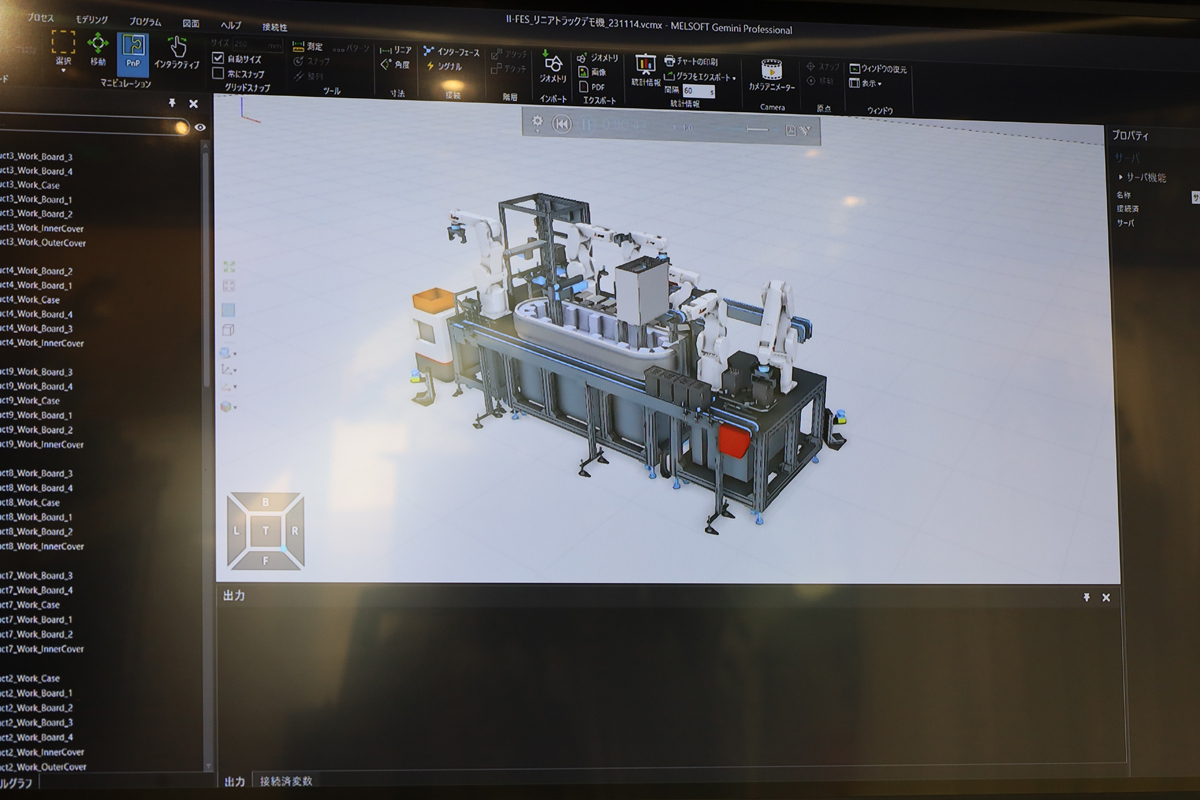Pin the 出力 output panel
The width and height of the screenshot is (1200, 800).
point(1087,597)
